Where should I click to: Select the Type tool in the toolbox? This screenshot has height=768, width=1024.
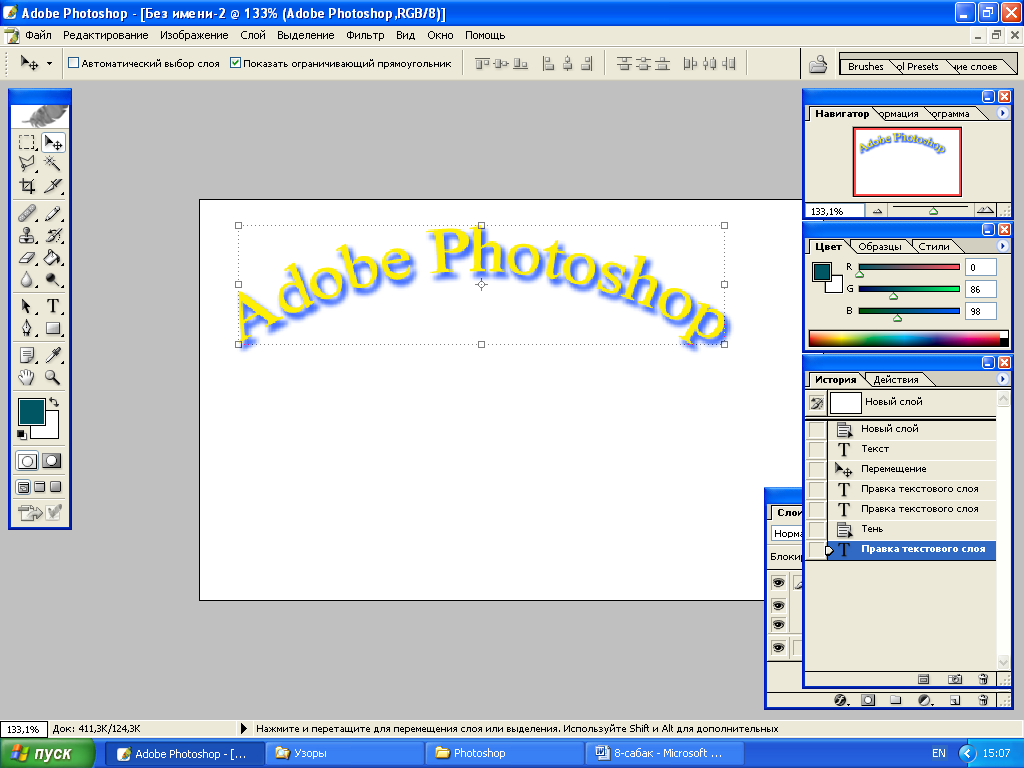click(53, 306)
